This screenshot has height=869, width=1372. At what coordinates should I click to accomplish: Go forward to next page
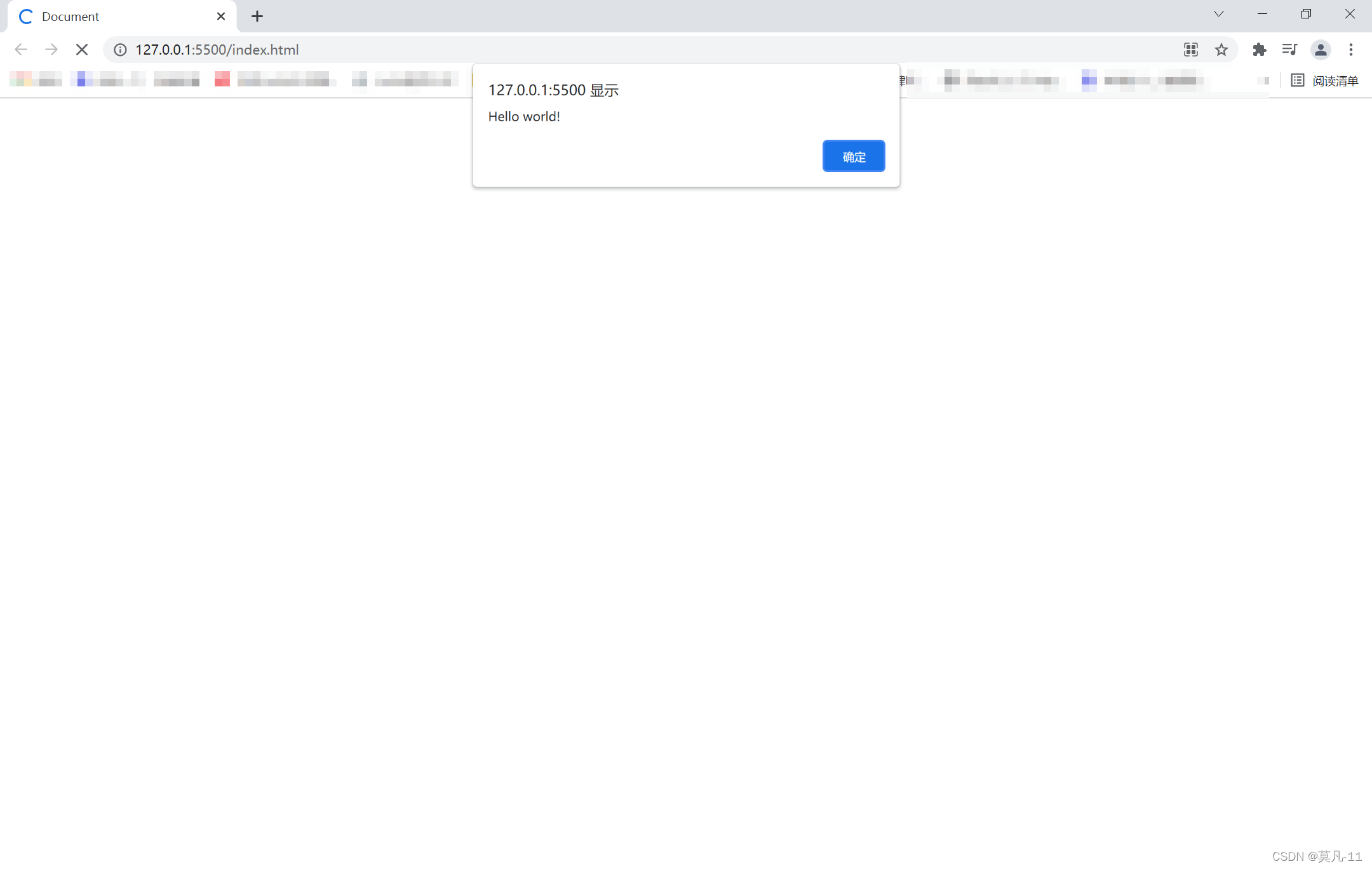51,50
